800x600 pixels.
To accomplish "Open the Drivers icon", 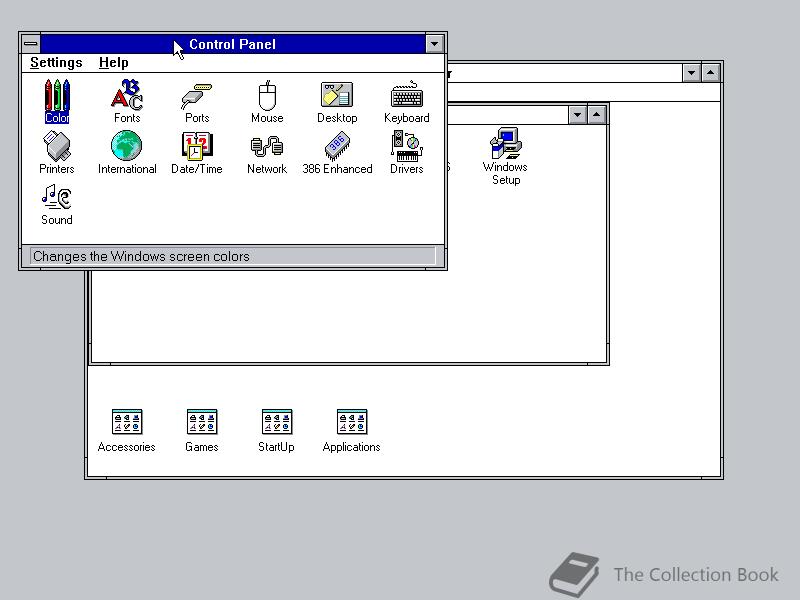I will point(407,153).
